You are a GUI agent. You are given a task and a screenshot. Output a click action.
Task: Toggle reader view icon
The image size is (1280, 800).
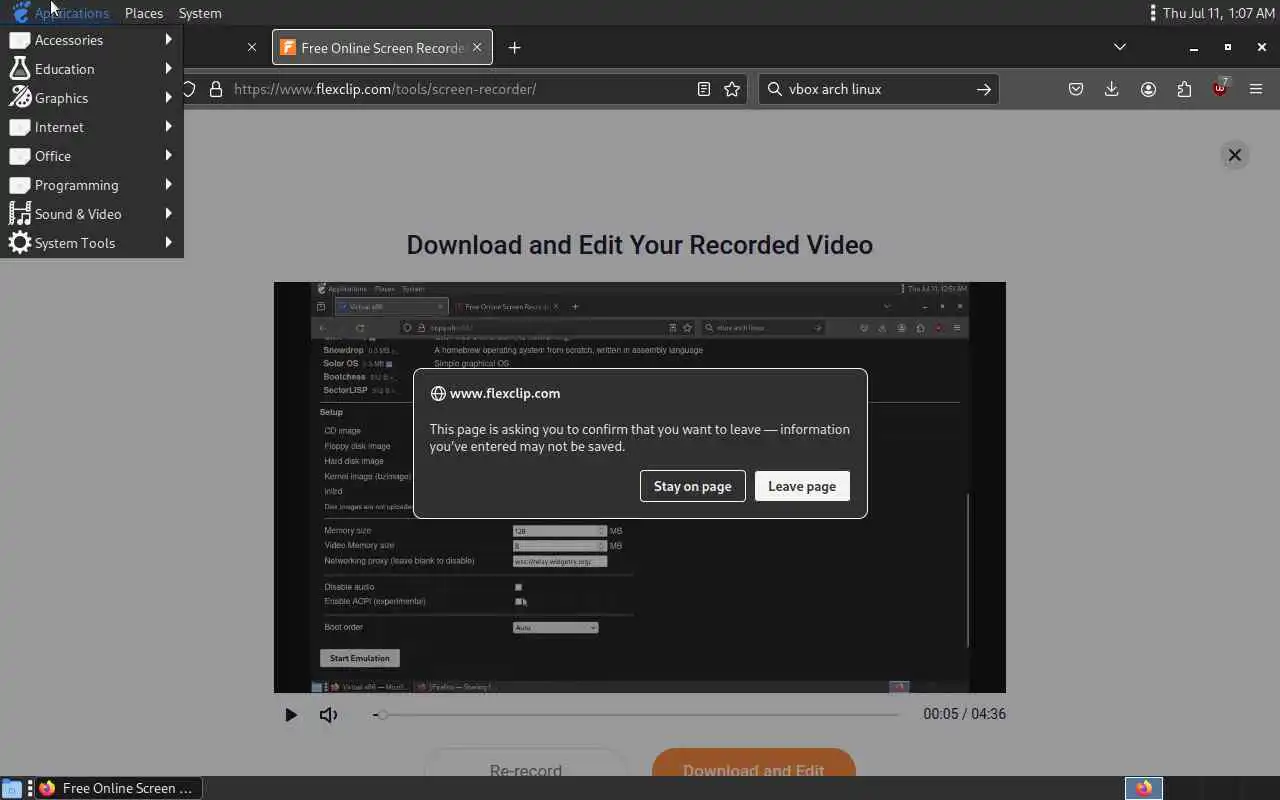[x=704, y=89]
